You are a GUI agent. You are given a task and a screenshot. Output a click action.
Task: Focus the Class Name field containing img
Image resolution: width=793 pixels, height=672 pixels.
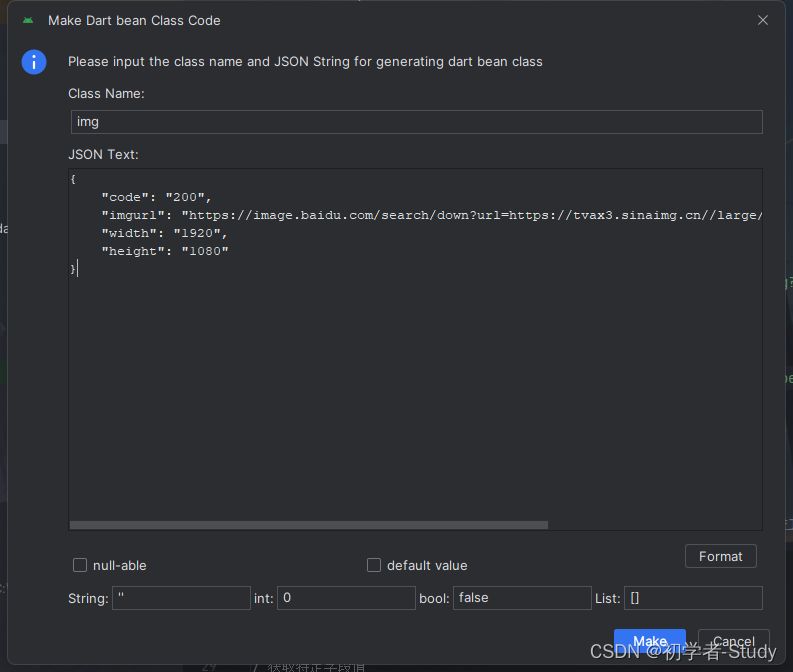click(415, 122)
